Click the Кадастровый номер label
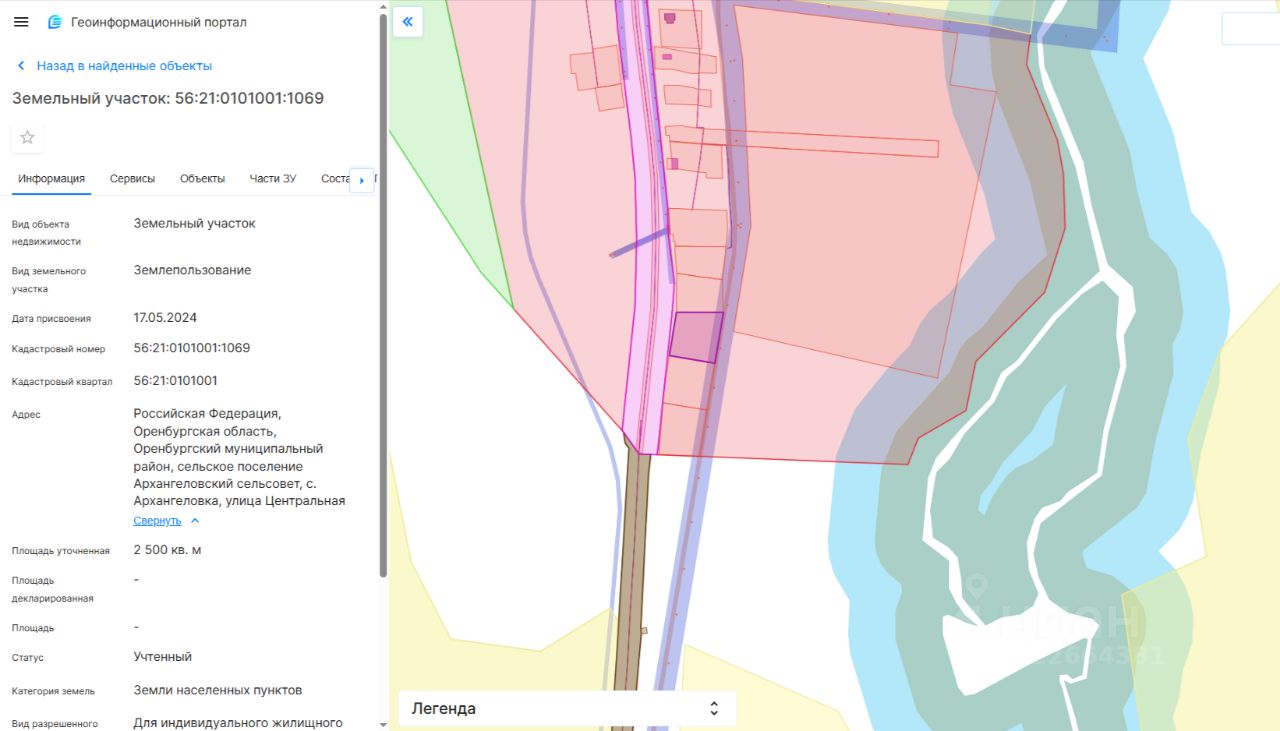Viewport: 1280px width, 731px height. (x=58, y=349)
